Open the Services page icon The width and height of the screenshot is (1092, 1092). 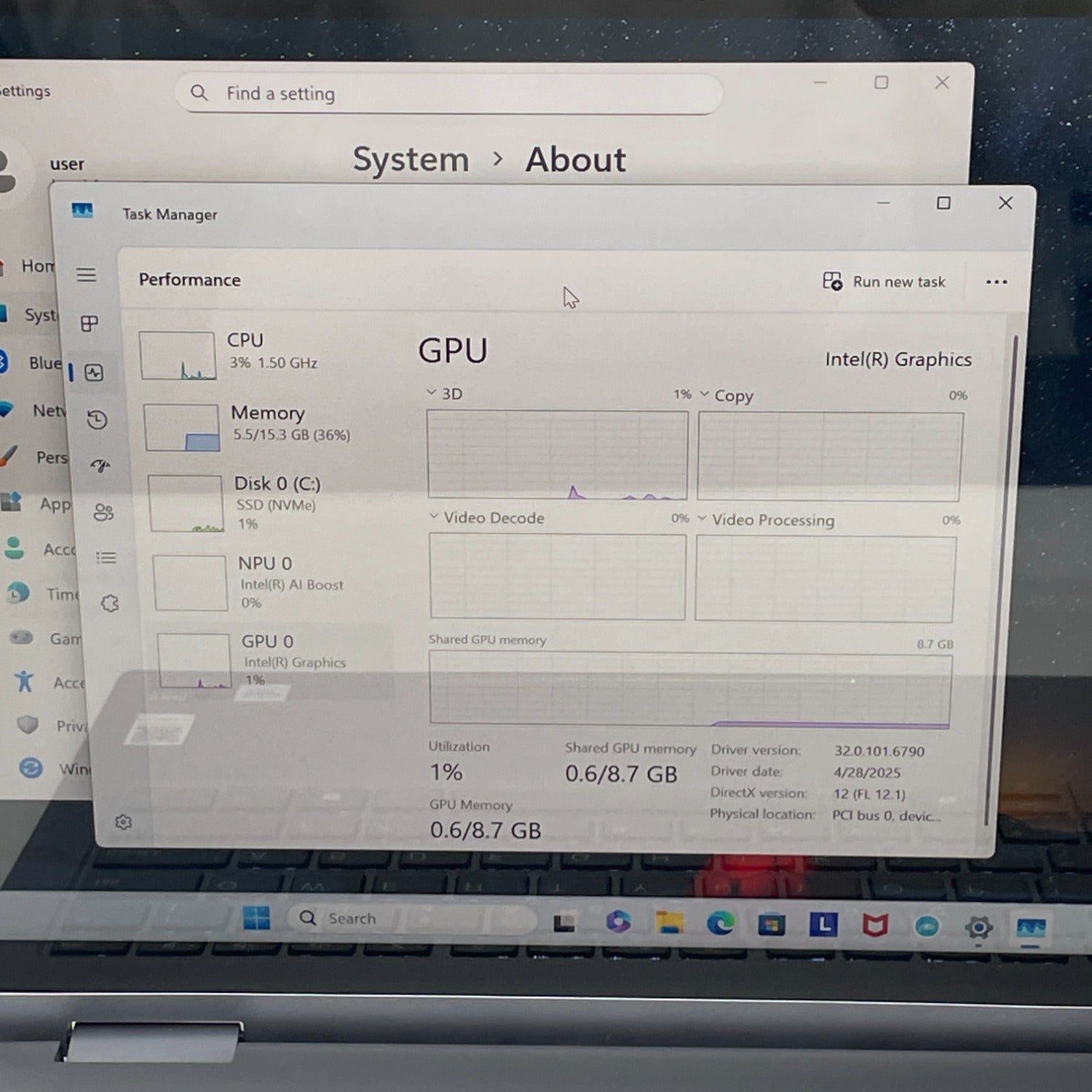coord(110,604)
